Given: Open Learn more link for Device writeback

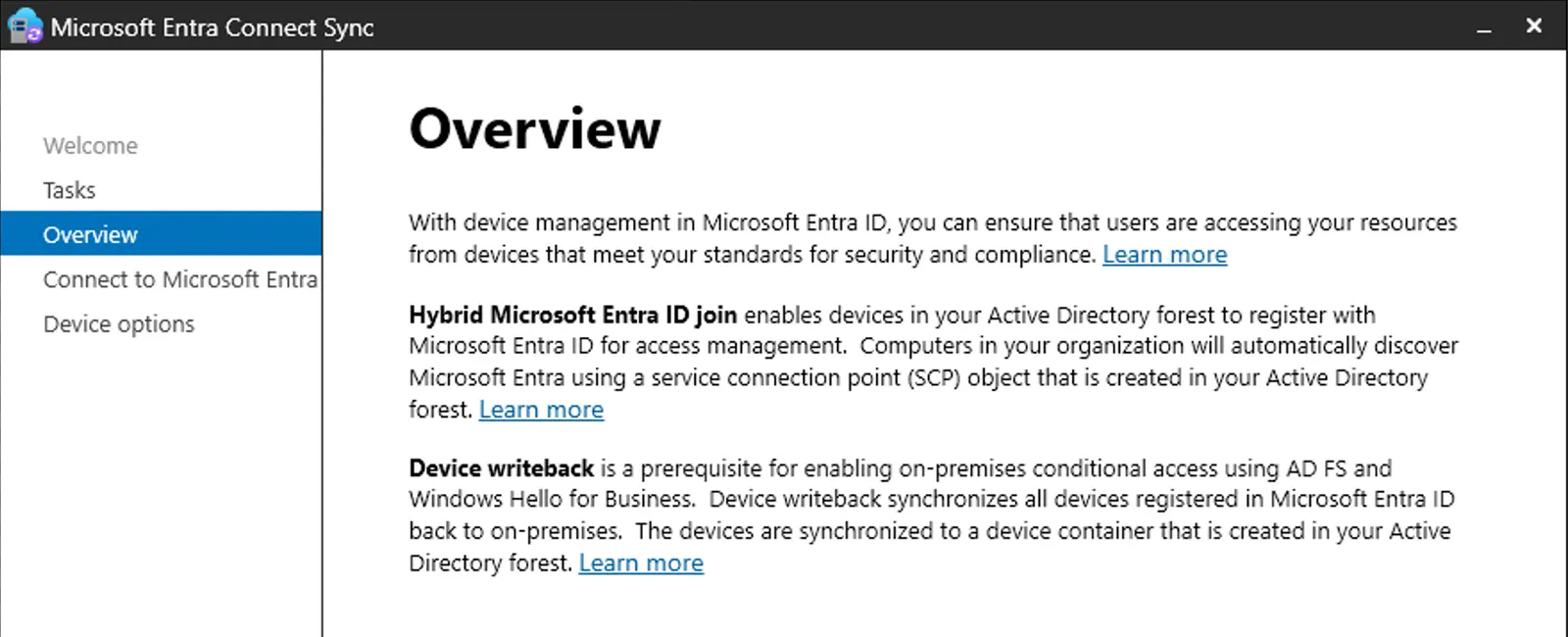Looking at the screenshot, I should tap(641, 563).
